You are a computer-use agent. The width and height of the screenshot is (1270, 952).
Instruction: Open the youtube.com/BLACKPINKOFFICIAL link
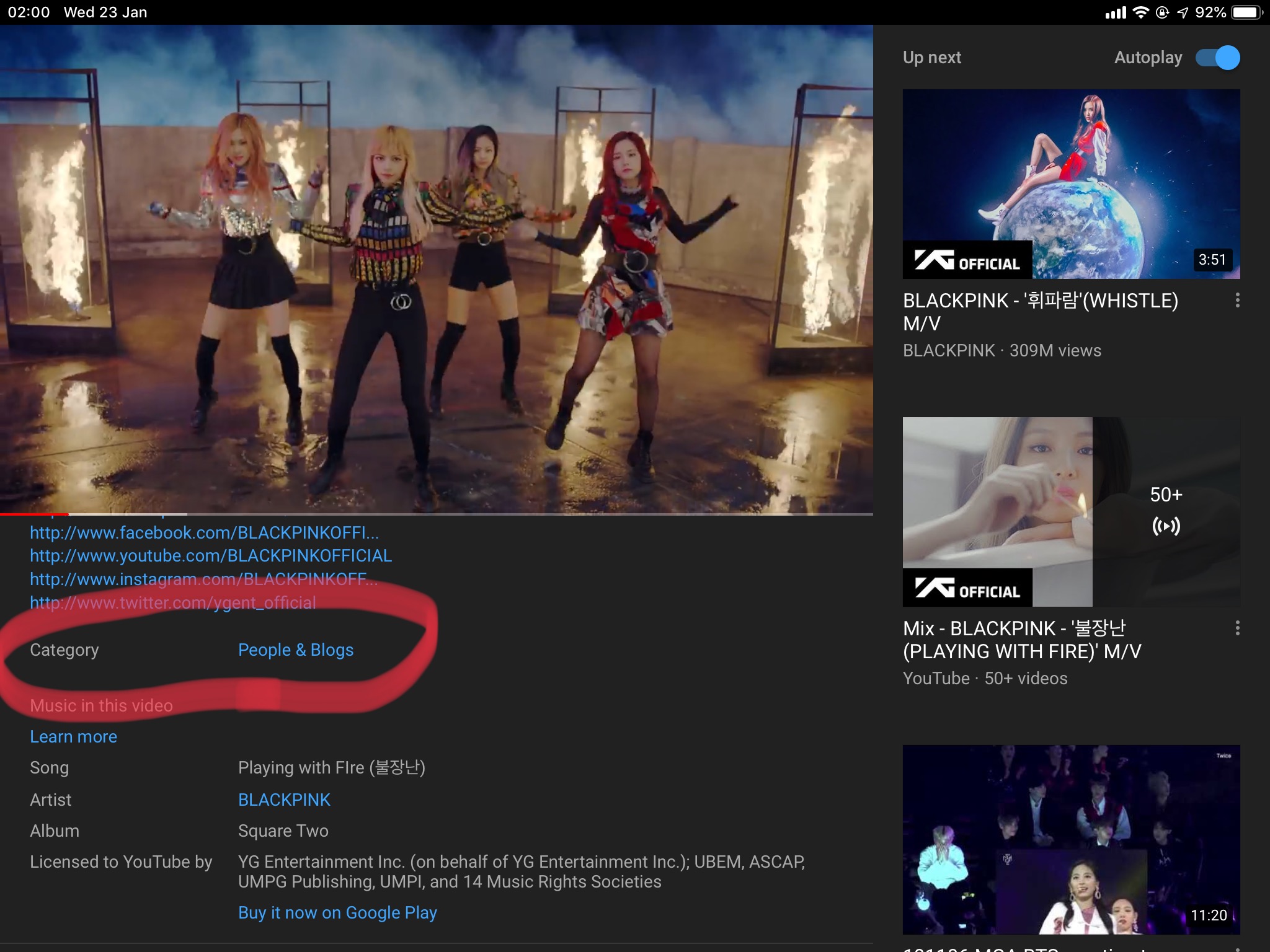click(x=211, y=556)
